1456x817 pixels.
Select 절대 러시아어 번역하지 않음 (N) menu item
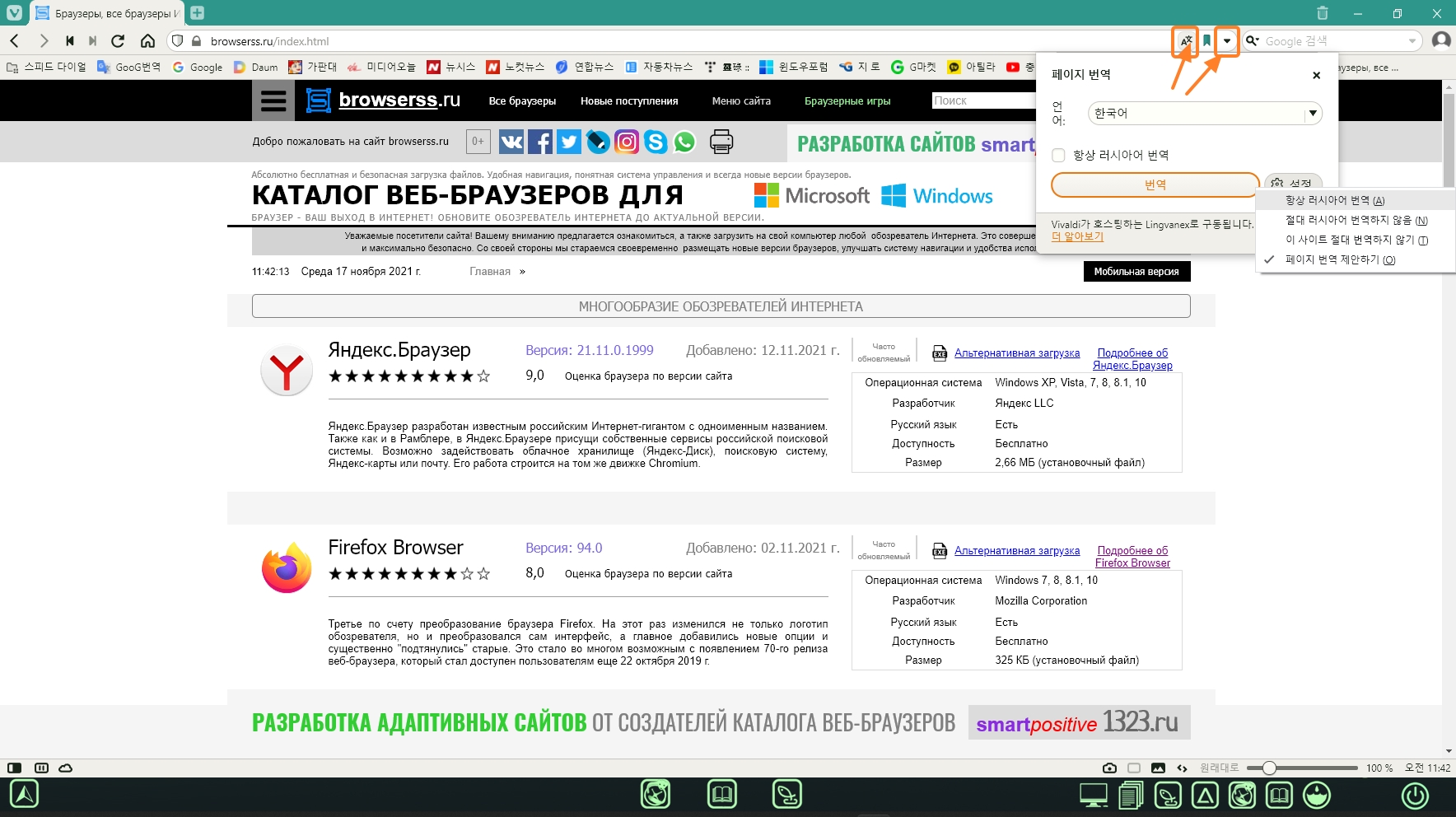[1356, 220]
